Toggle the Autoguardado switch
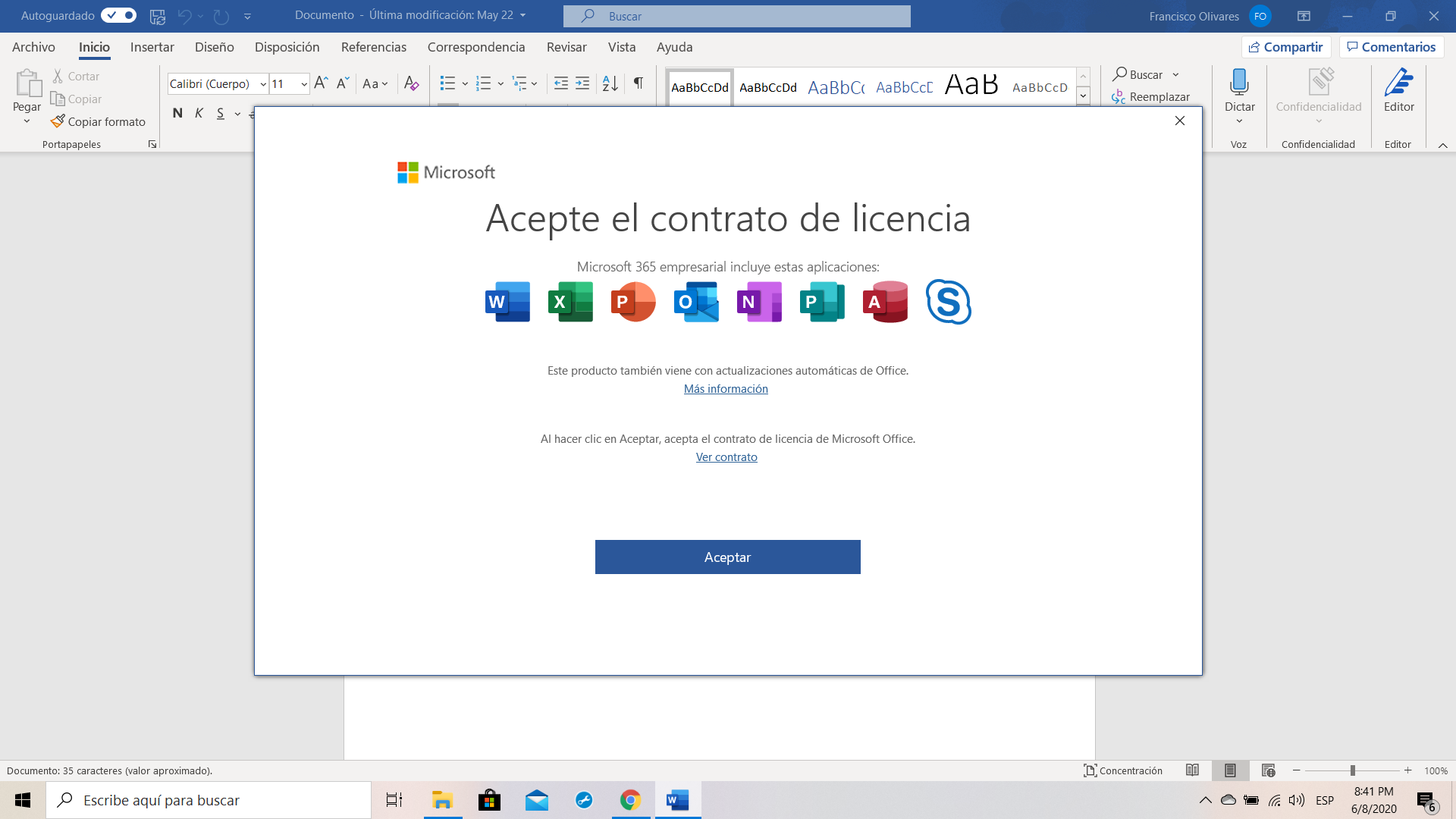1456x819 pixels. 119,15
